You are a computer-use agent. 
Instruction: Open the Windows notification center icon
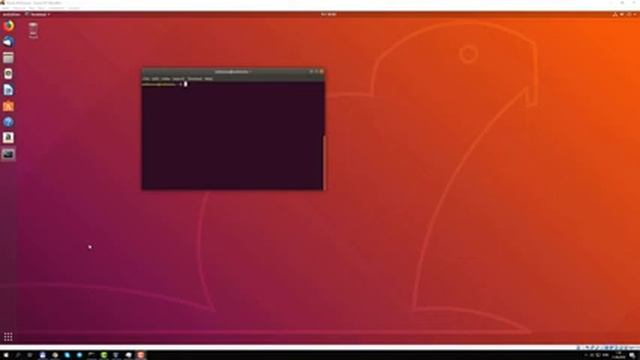click(x=632, y=356)
